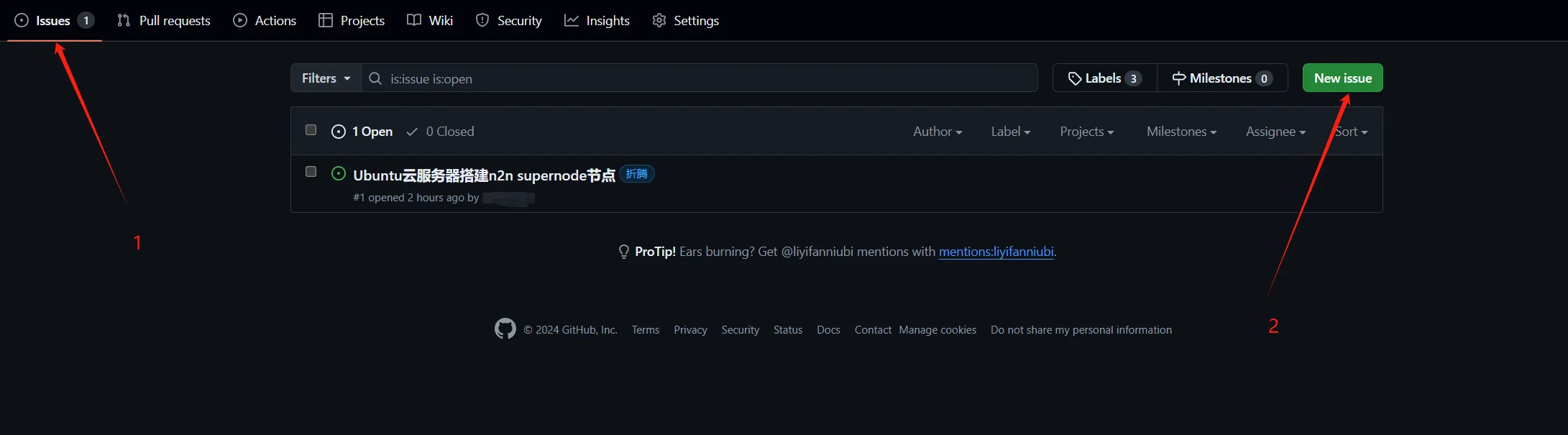Follow the mentions:liyifanniubi link
The image size is (1568, 435).
(x=996, y=252)
